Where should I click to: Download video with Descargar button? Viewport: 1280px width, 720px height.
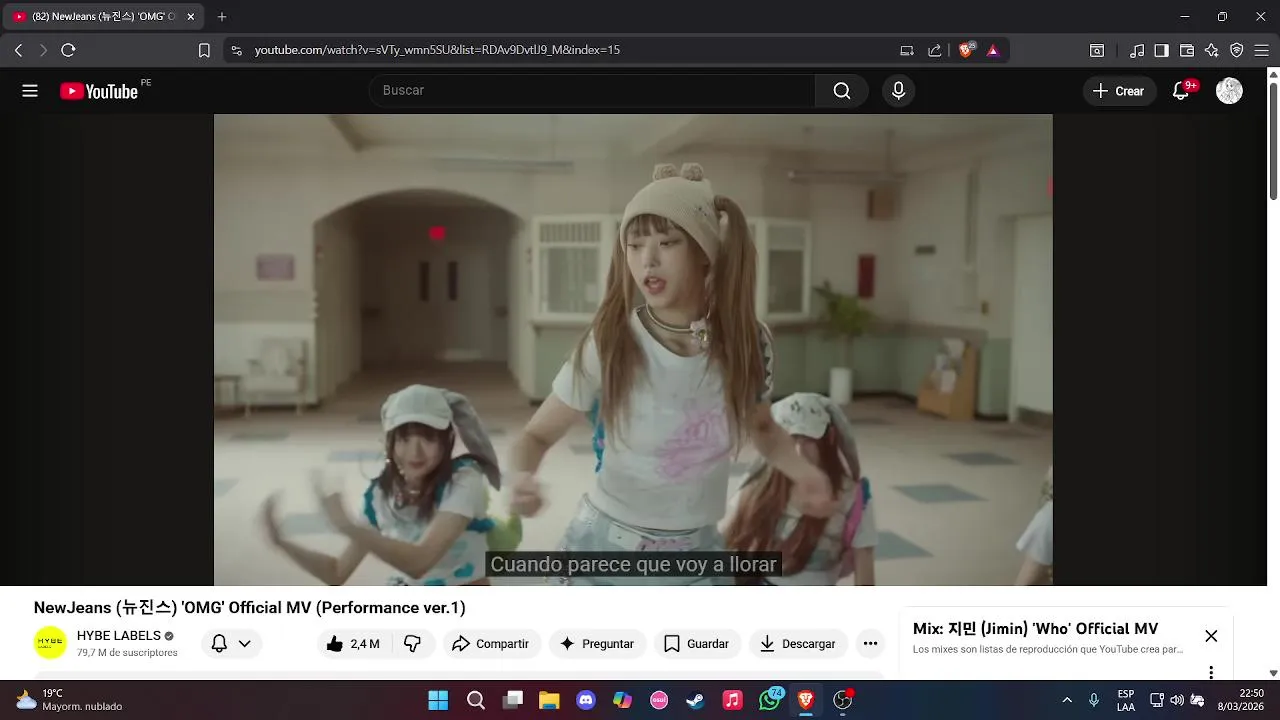(798, 644)
